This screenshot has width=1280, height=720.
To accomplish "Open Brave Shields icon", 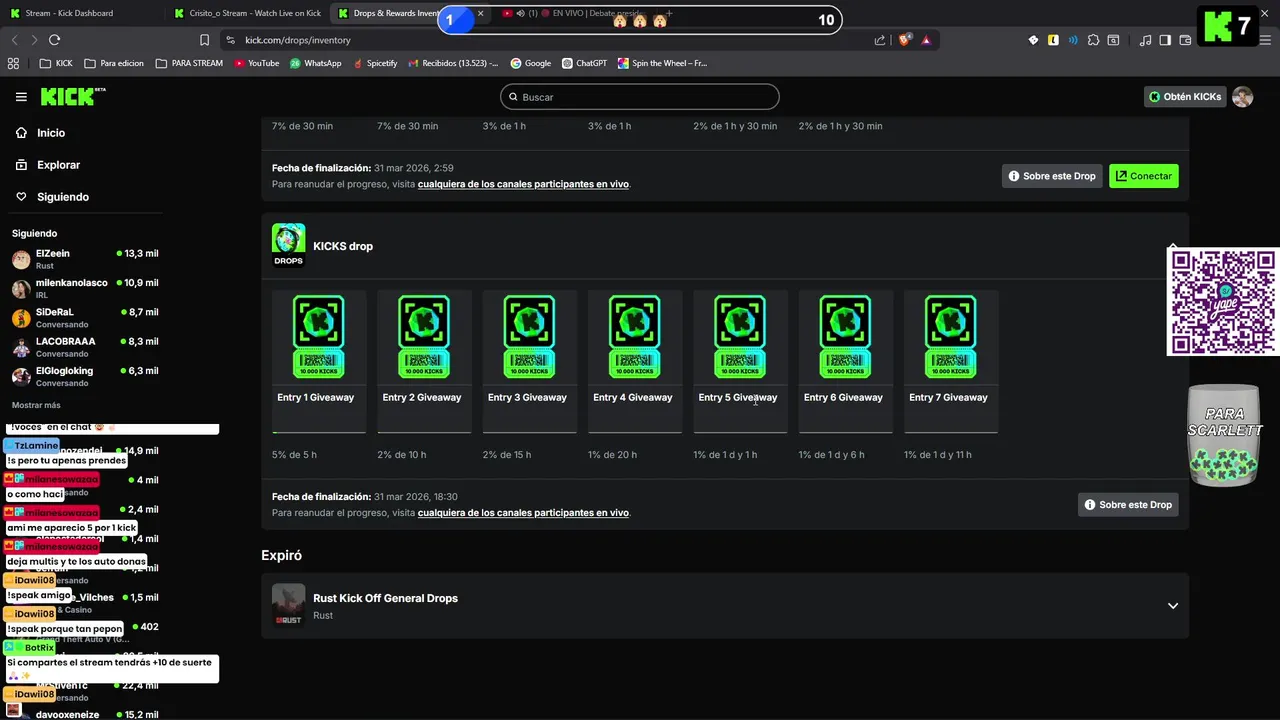I will 904,40.
